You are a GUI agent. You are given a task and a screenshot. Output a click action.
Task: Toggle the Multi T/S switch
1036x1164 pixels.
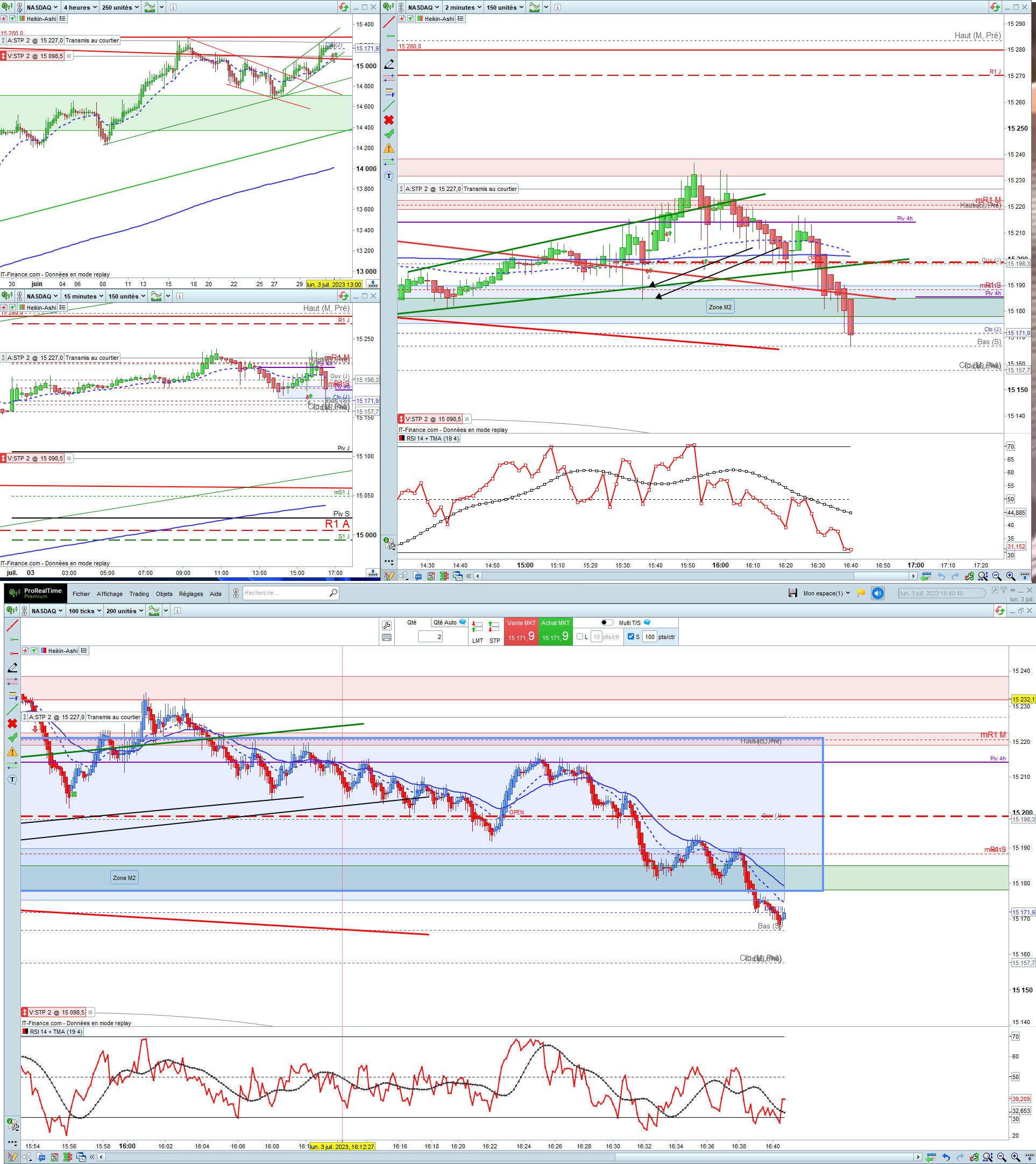coord(607,622)
